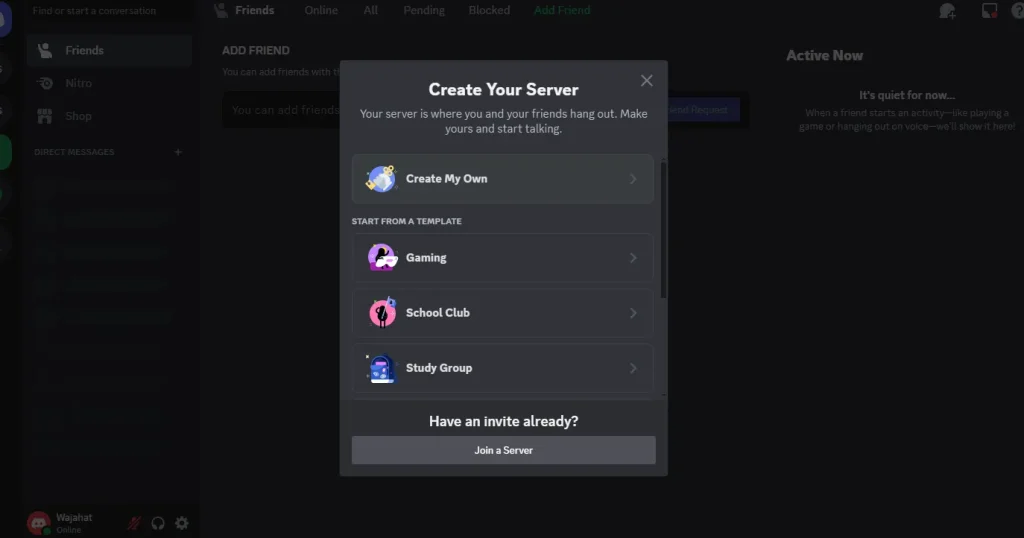Expand Gaming row chevron arrow

[633, 258]
